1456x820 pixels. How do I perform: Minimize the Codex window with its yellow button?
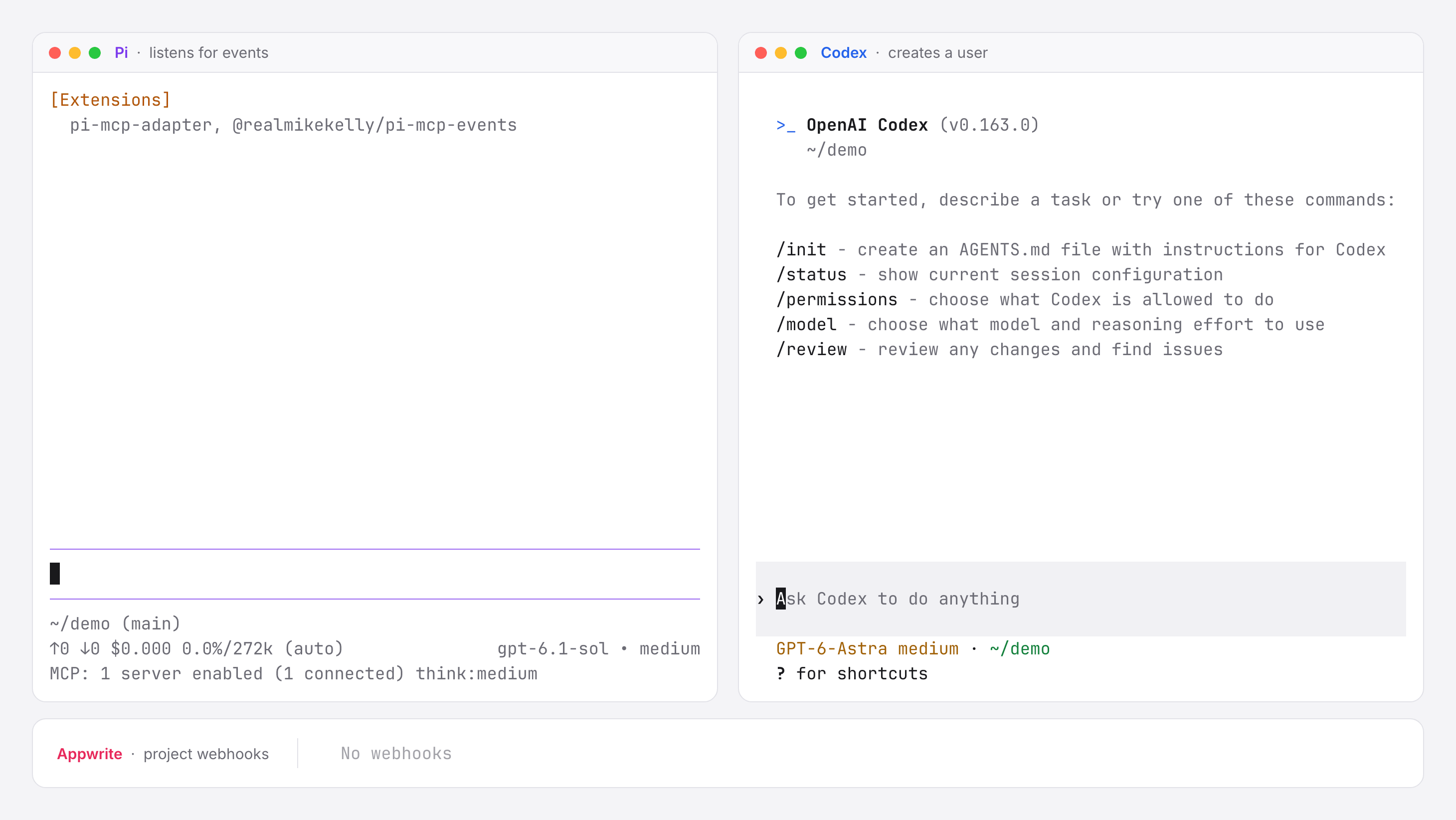point(780,52)
